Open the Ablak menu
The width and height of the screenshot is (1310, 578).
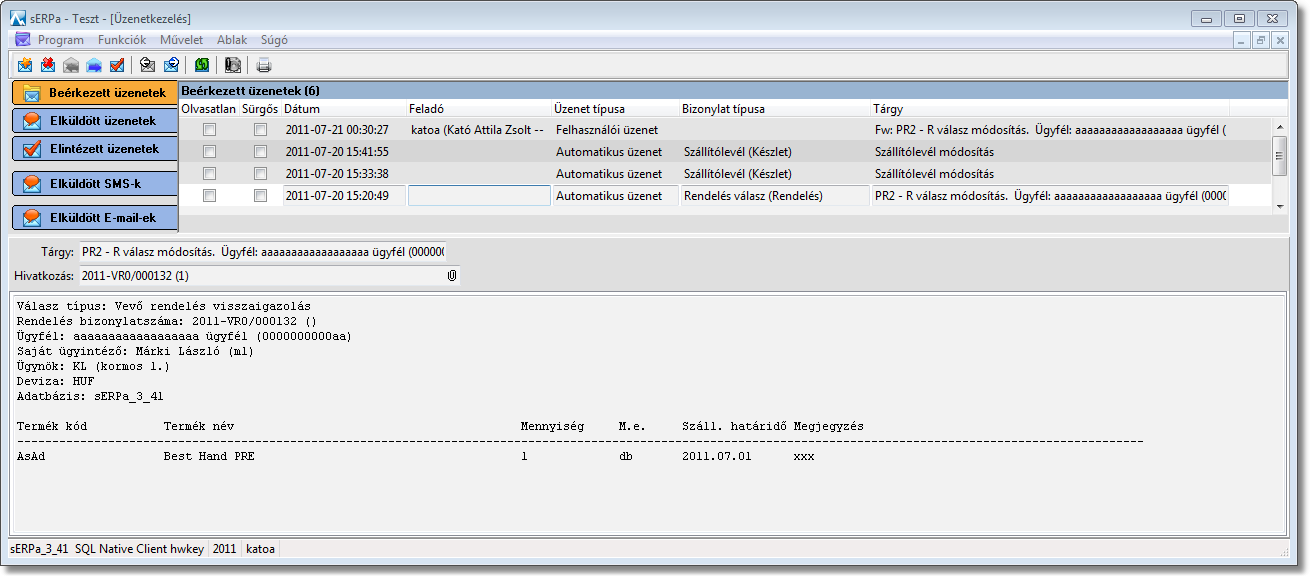click(232, 40)
